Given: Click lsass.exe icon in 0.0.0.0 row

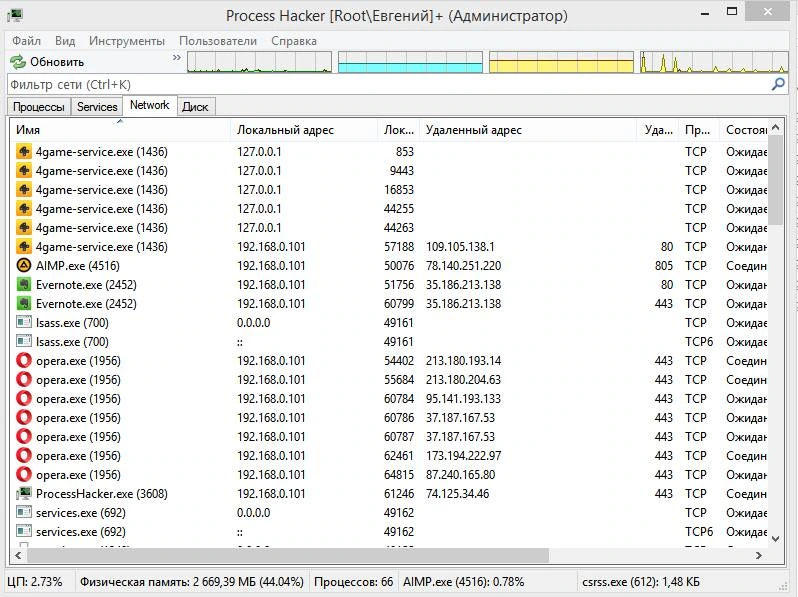Looking at the screenshot, I should click(24, 323).
